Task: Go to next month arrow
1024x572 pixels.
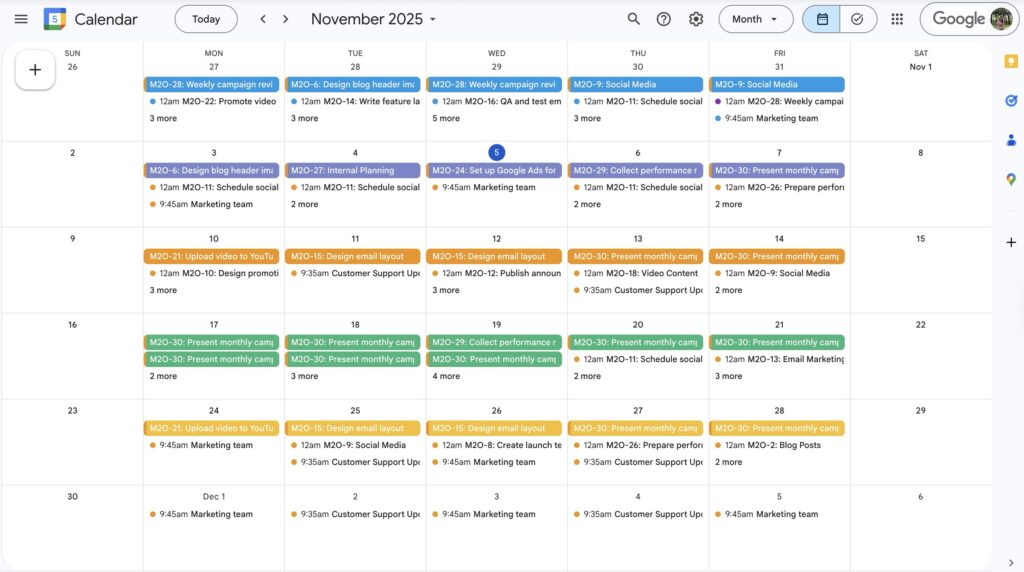Action: [285, 19]
